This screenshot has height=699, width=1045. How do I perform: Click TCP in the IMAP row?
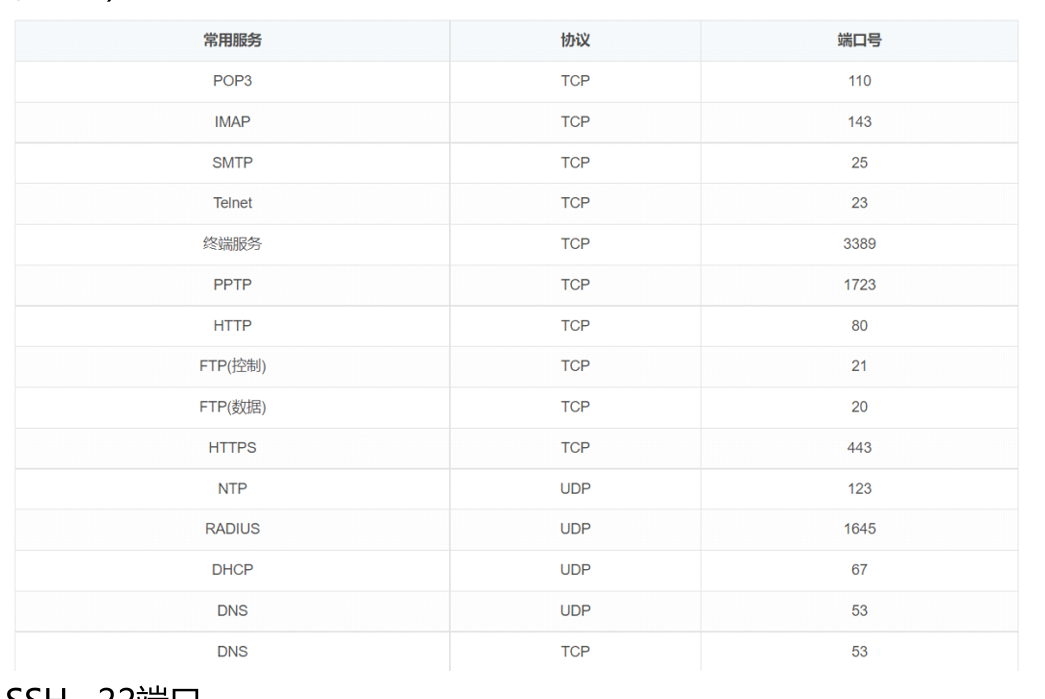click(x=575, y=122)
